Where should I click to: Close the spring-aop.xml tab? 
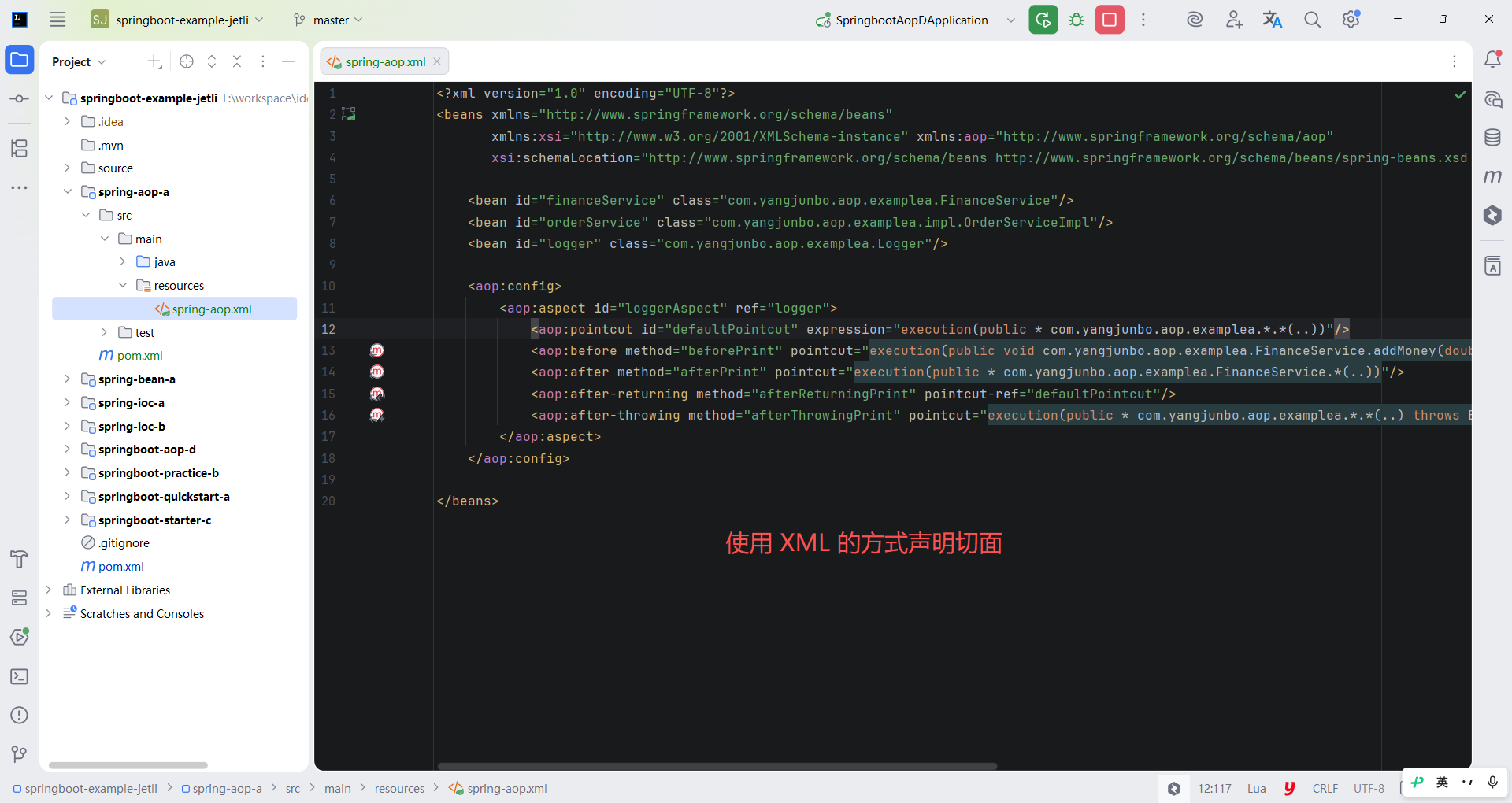coord(437,61)
